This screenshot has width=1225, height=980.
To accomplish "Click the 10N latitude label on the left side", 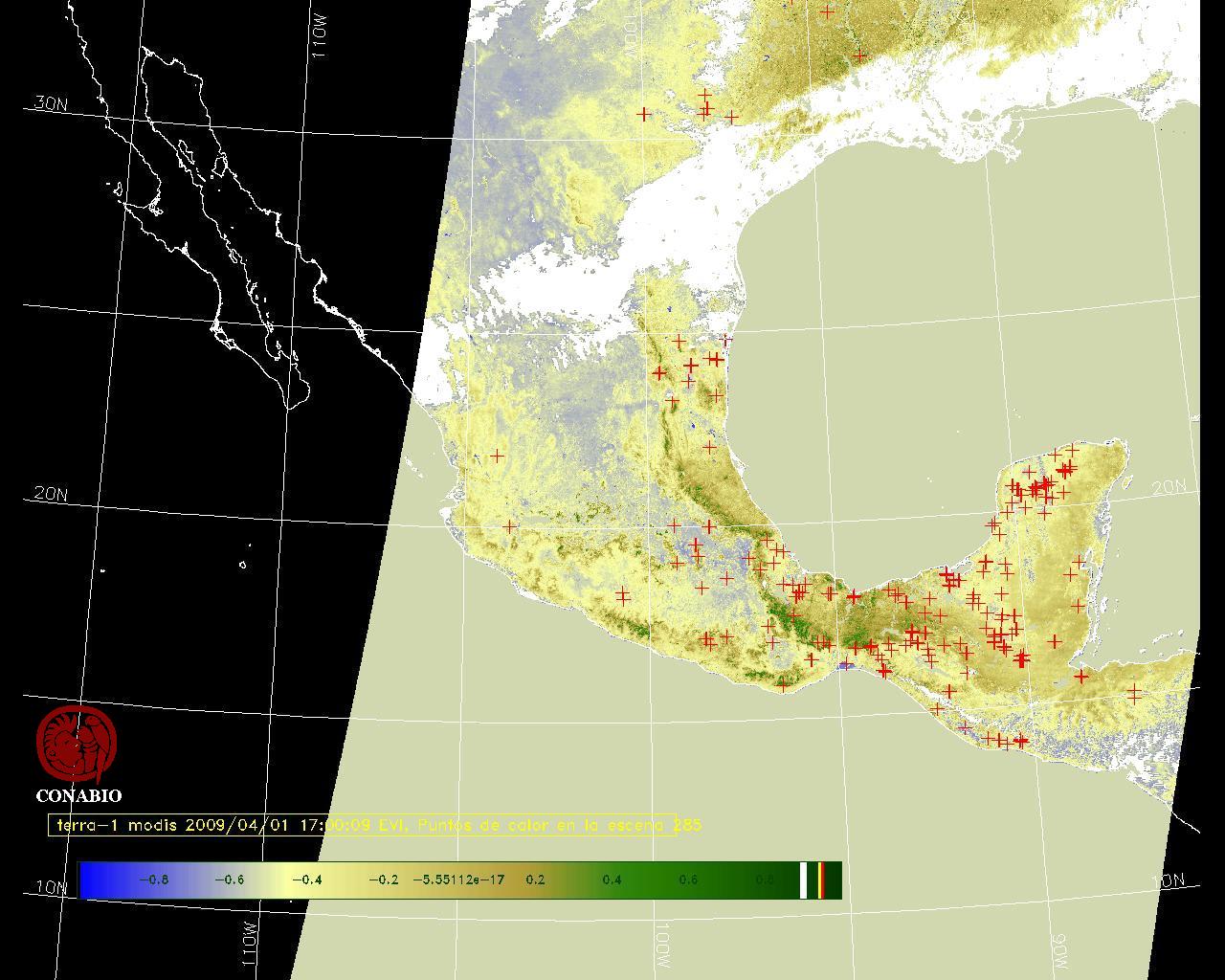I will pos(53,887).
